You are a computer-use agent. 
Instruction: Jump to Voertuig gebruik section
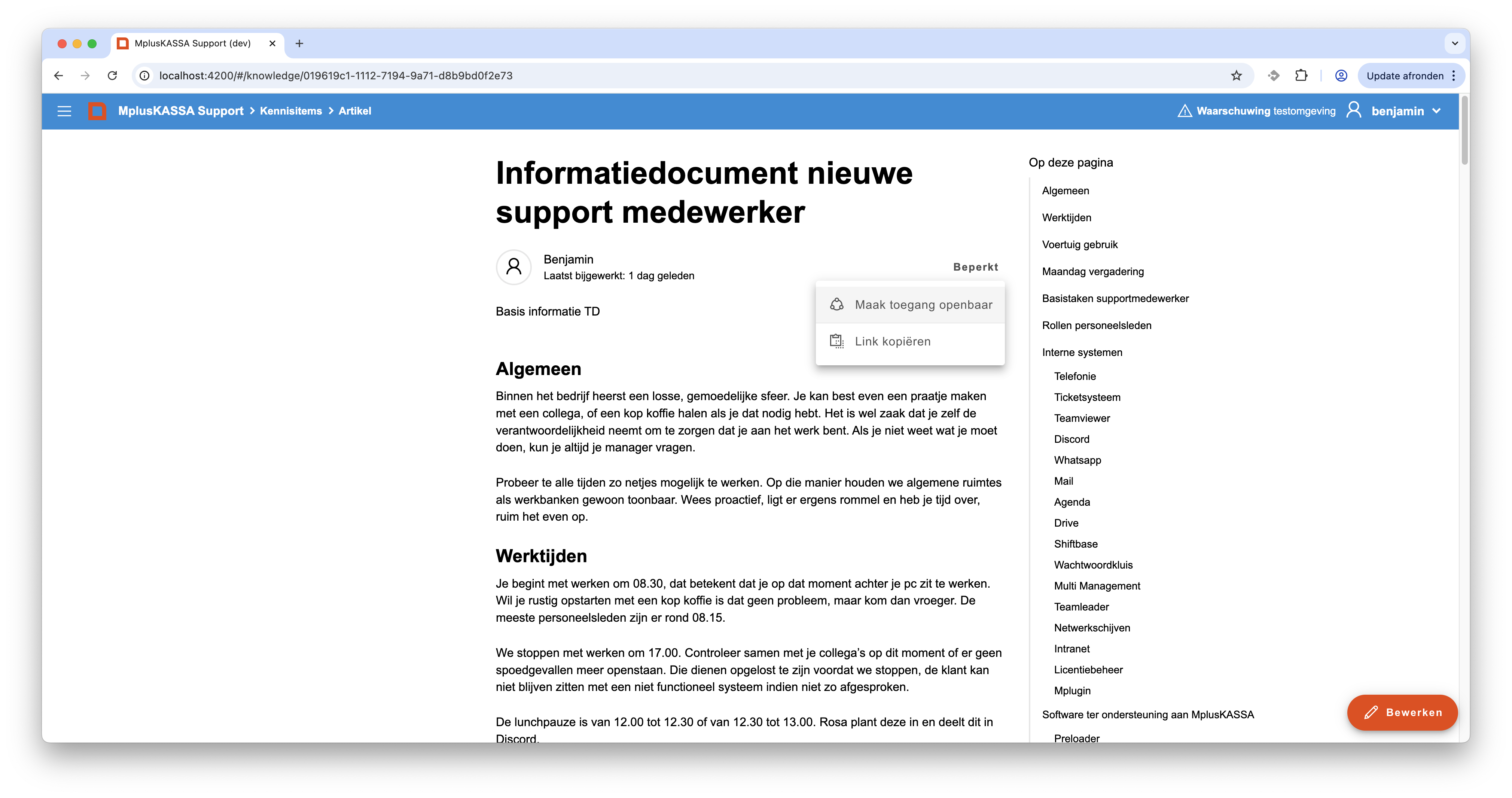tap(1079, 245)
